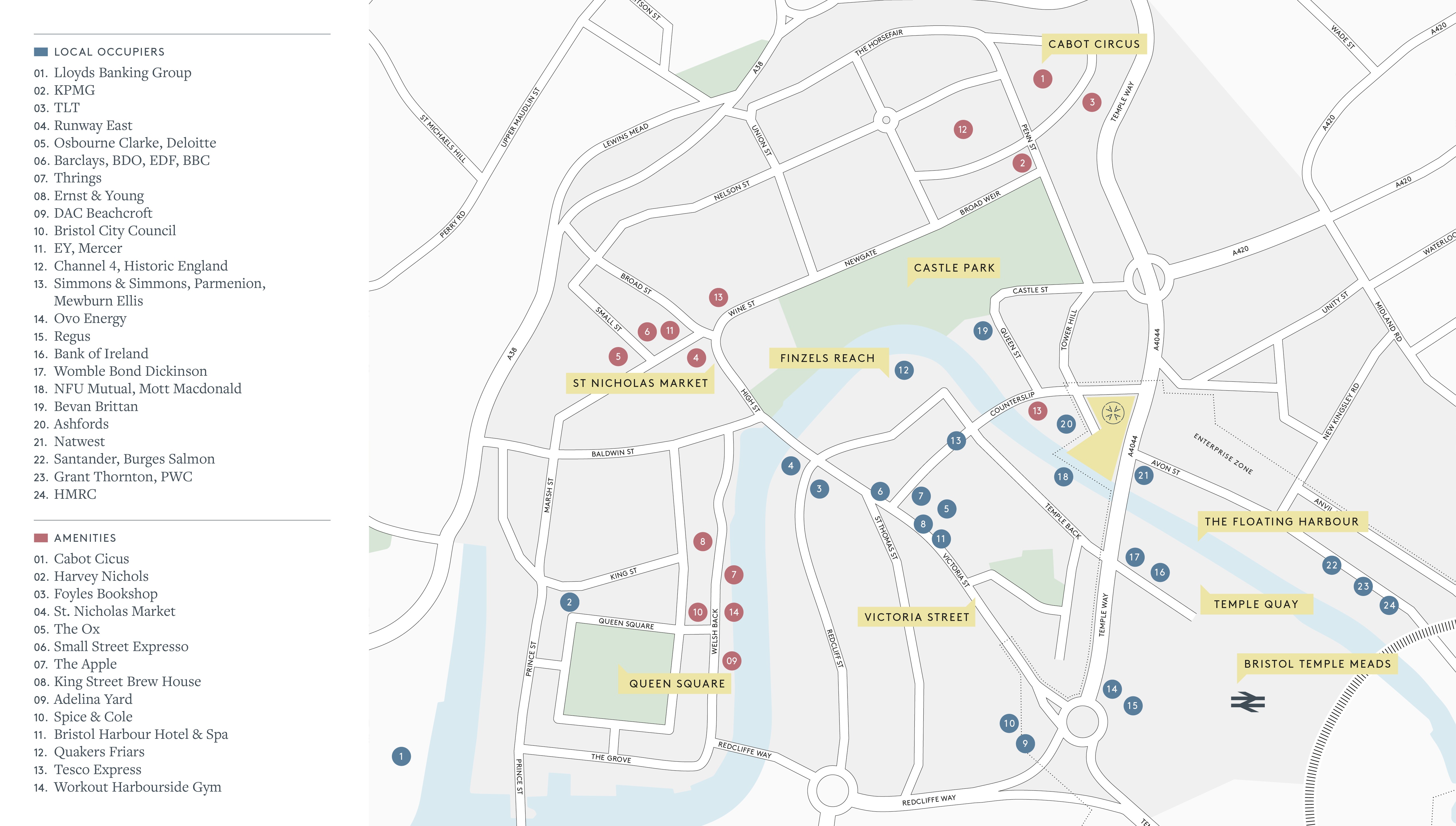Click blue marker 2 near Queen Square
The height and width of the screenshot is (826, 1456).
click(x=569, y=603)
